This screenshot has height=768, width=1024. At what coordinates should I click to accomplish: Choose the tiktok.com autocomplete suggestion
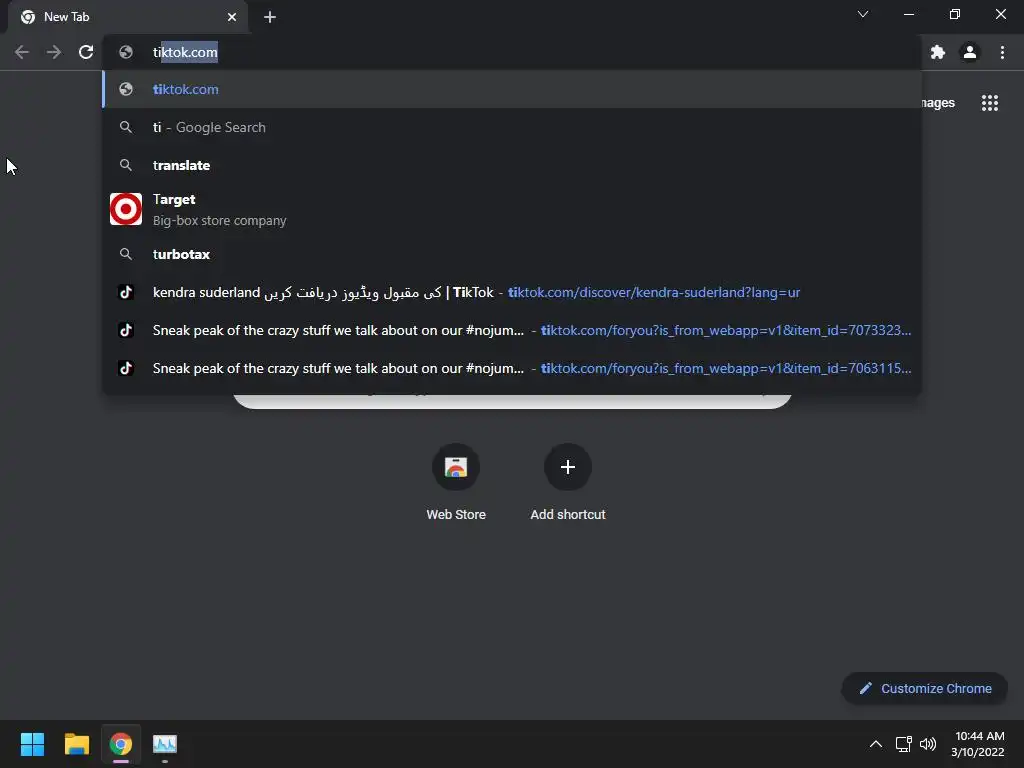pyautogui.click(x=512, y=89)
